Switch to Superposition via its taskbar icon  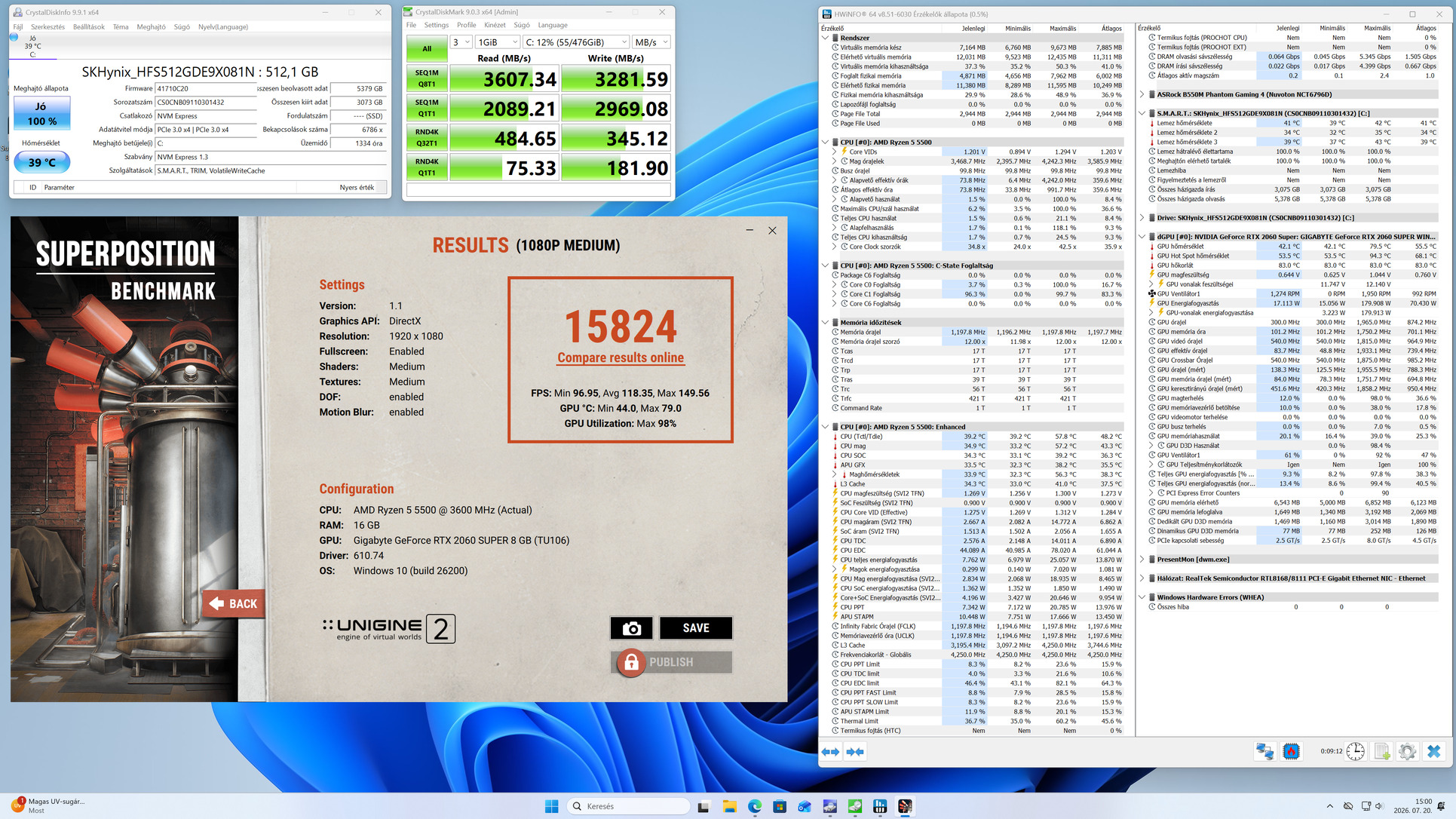[x=905, y=806]
